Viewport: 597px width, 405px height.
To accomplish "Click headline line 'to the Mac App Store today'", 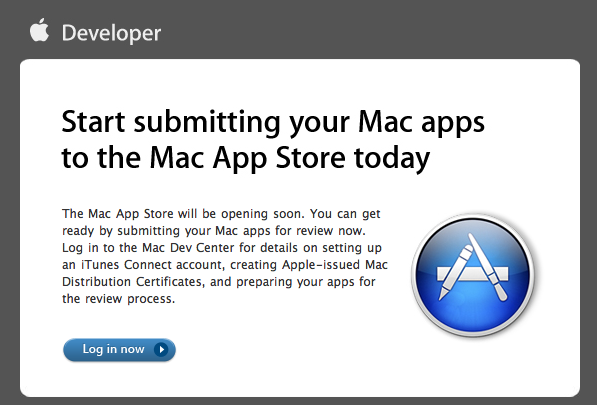I will (x=246, y=158).
